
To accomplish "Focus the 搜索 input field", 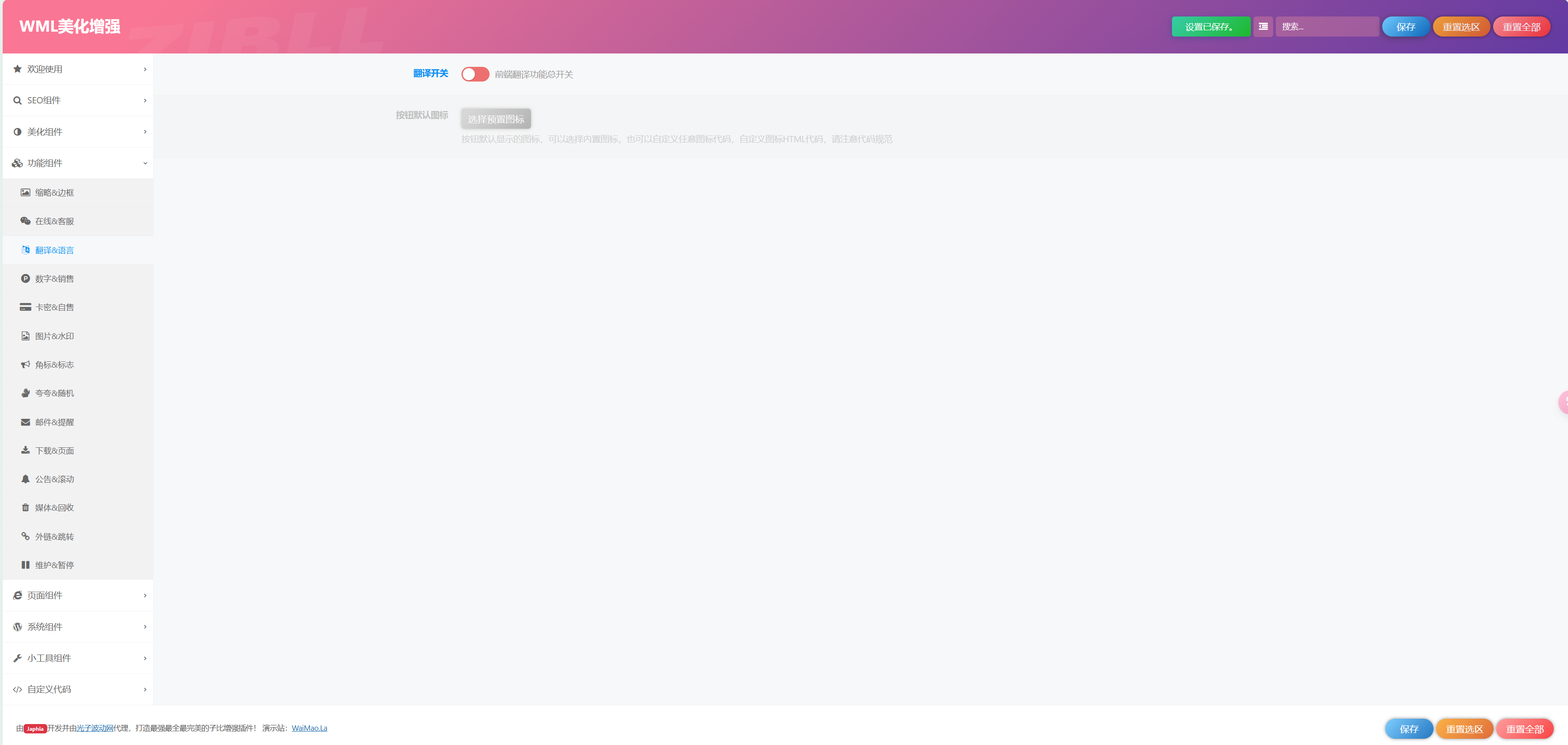I will 1327,27.
